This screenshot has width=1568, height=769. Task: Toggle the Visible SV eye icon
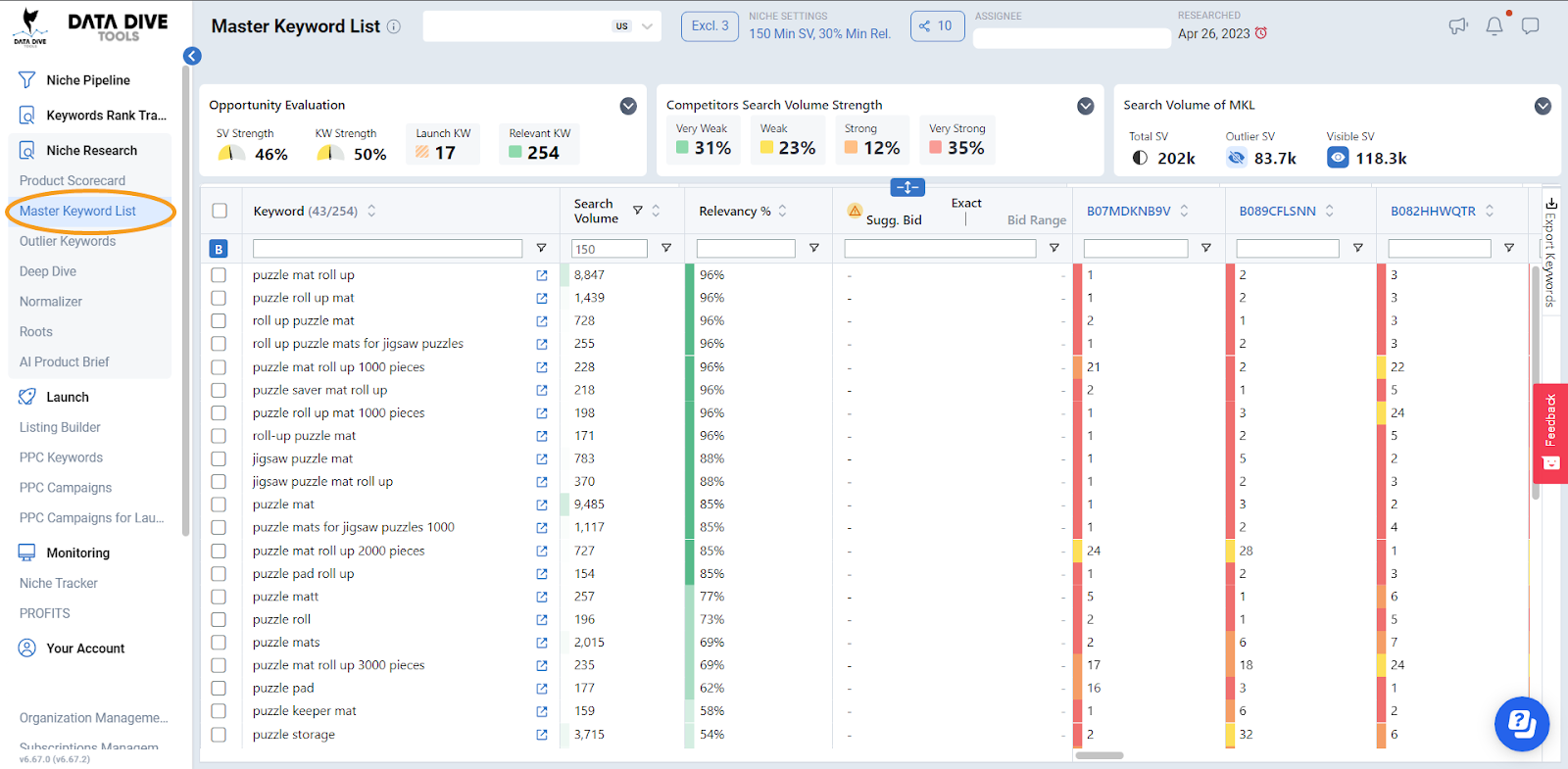[x=1338, y=158]
